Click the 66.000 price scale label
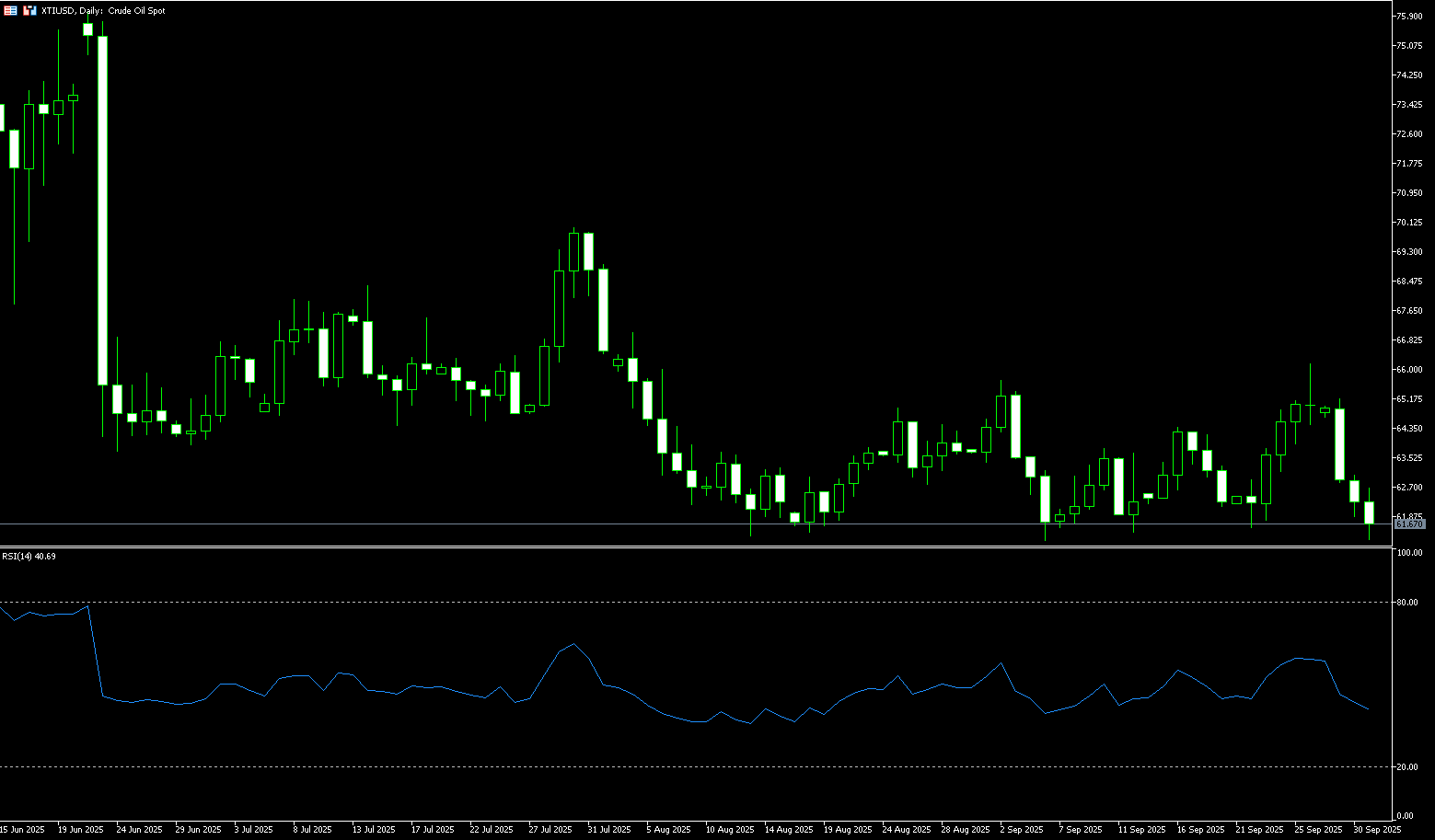Image resolution: width=1435 pixels, height=840 pixels. [x=1410, y=370]
